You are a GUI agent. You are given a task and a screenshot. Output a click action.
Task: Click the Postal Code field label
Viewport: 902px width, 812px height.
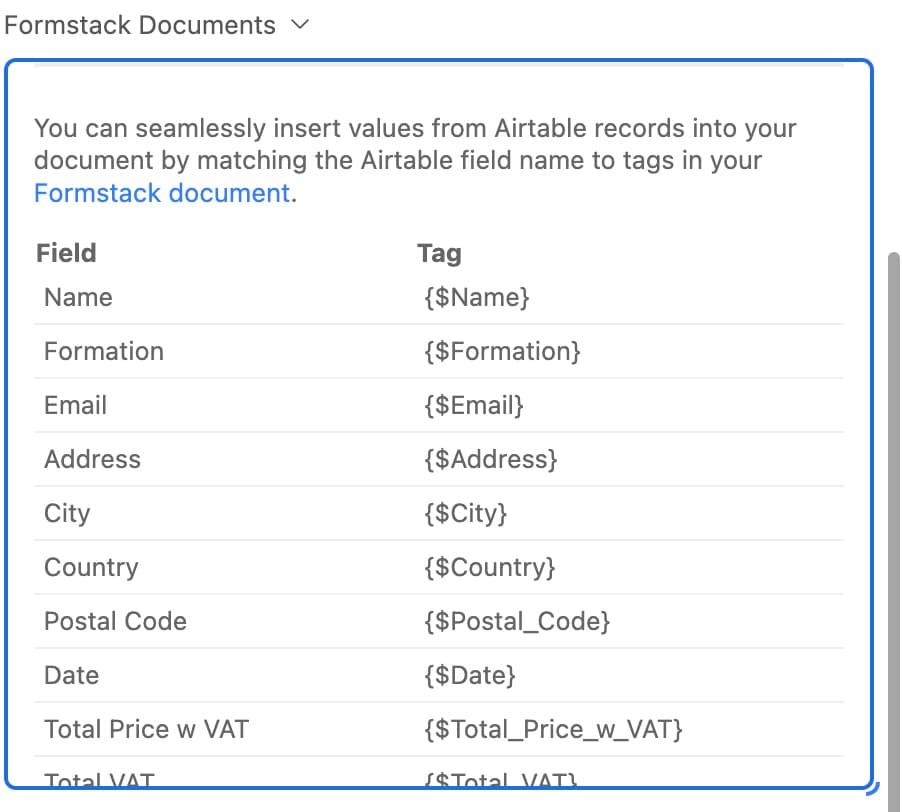coord(115,622)
